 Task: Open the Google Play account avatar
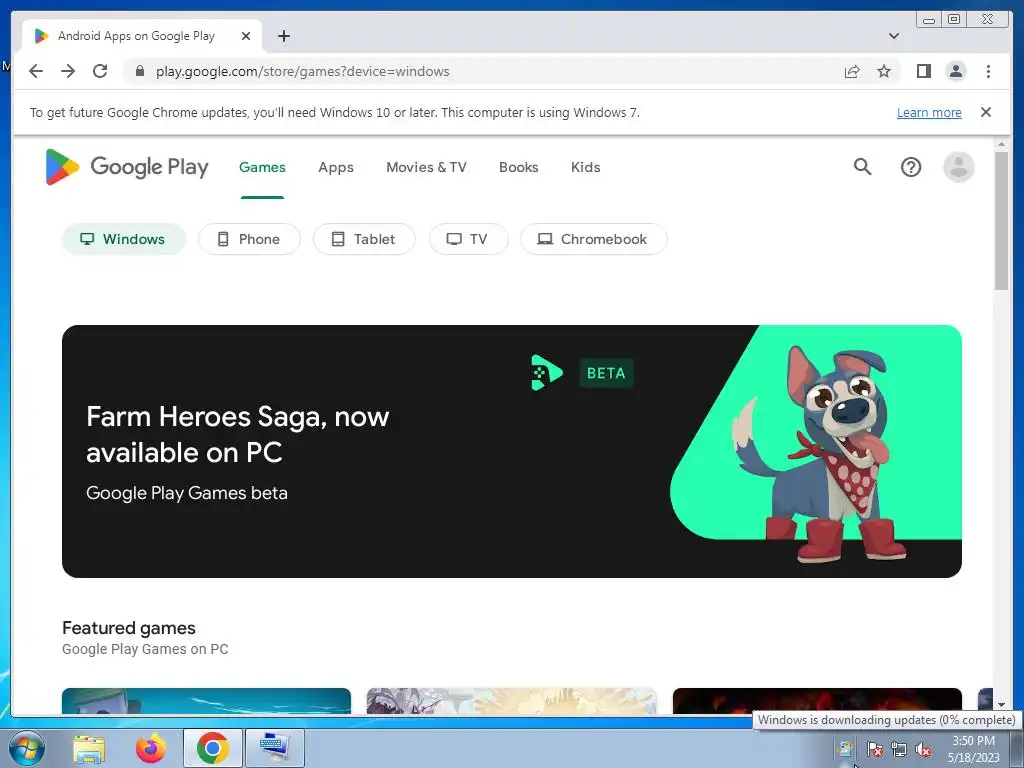pos(959,167)
